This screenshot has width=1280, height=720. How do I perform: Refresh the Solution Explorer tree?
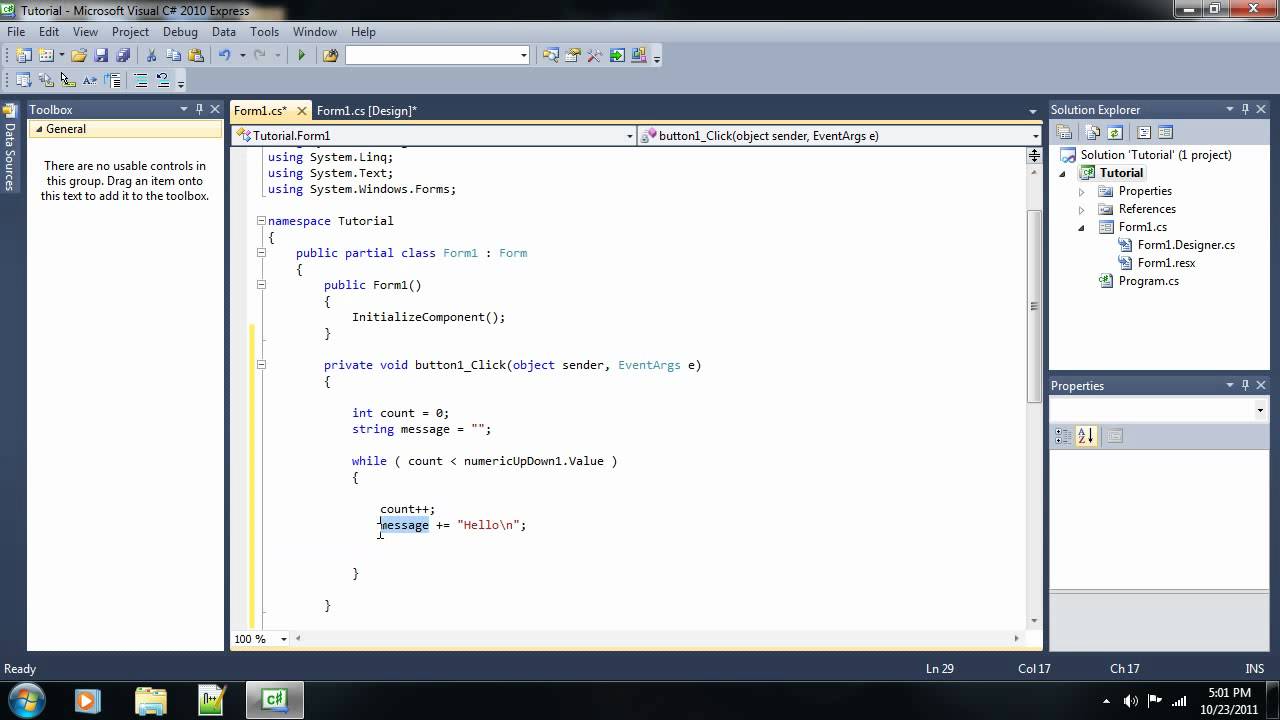(x=1115, y=132)
